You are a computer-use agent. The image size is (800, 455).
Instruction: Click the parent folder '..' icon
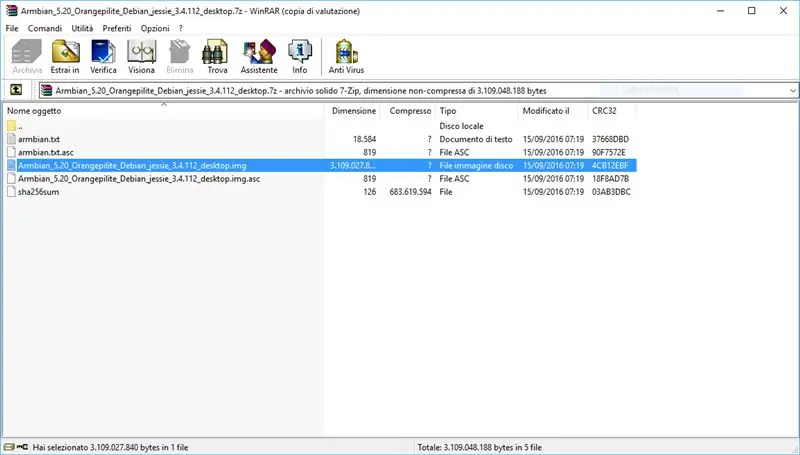click(x=11, y=126)
